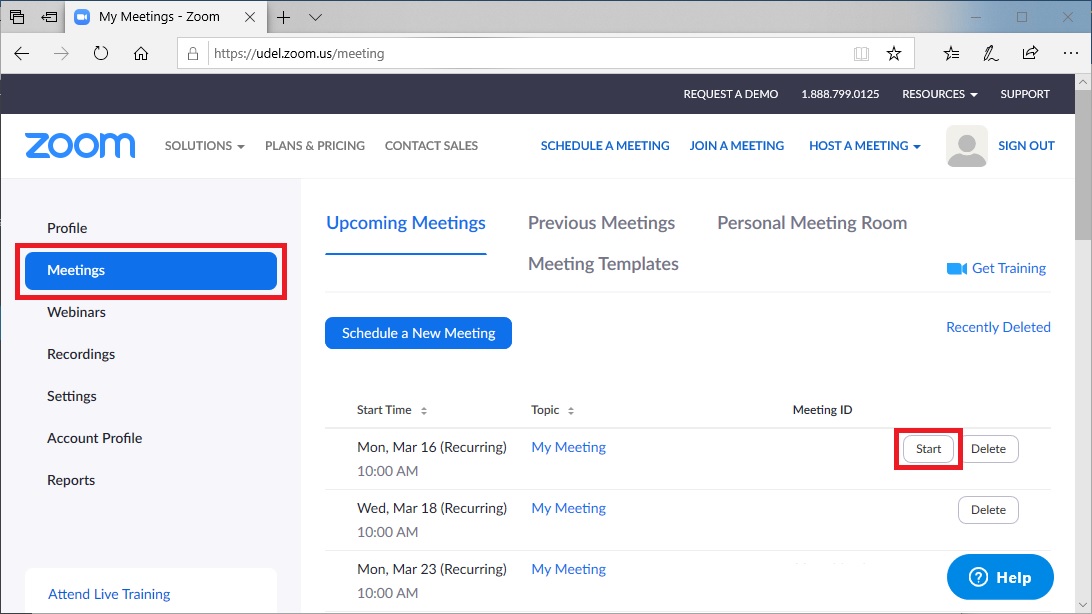The height and width of the screenshot is (614, 1092).
Task: Click Schedule a Meeting in header
Action: (x=604, y=145)
